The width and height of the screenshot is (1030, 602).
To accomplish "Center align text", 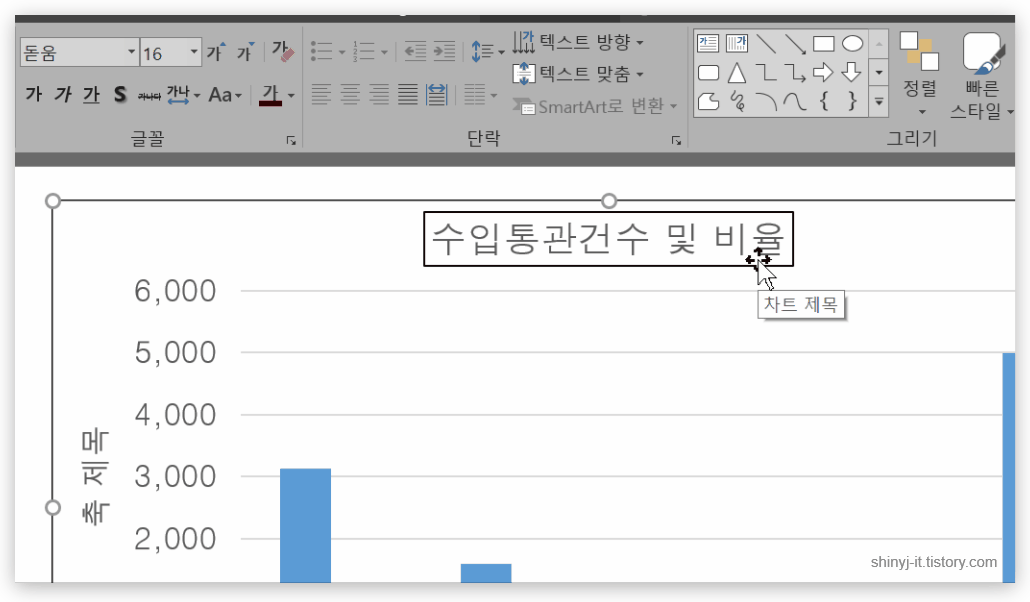I will click(x=350, y=95).
